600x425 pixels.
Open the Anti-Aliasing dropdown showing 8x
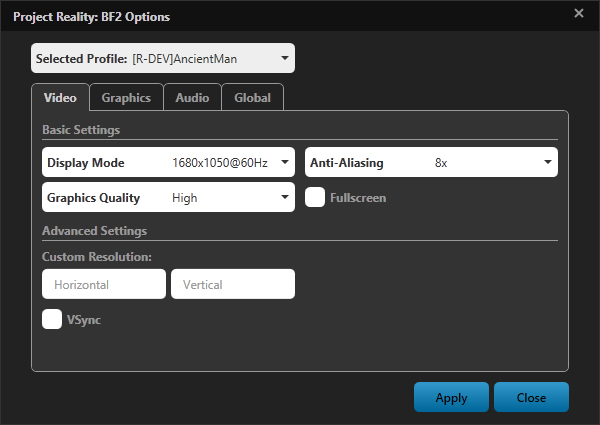[x=431, y=162]
